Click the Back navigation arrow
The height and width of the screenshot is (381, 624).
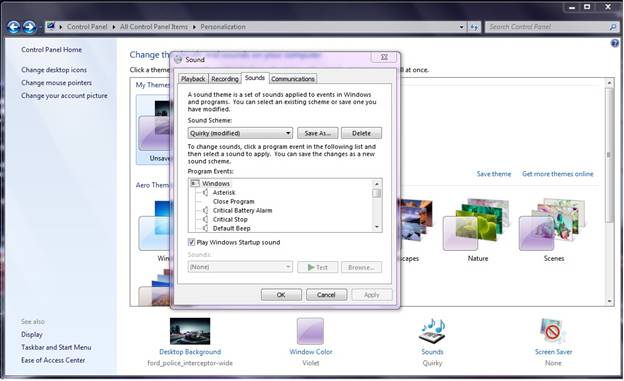pos(14,27)
